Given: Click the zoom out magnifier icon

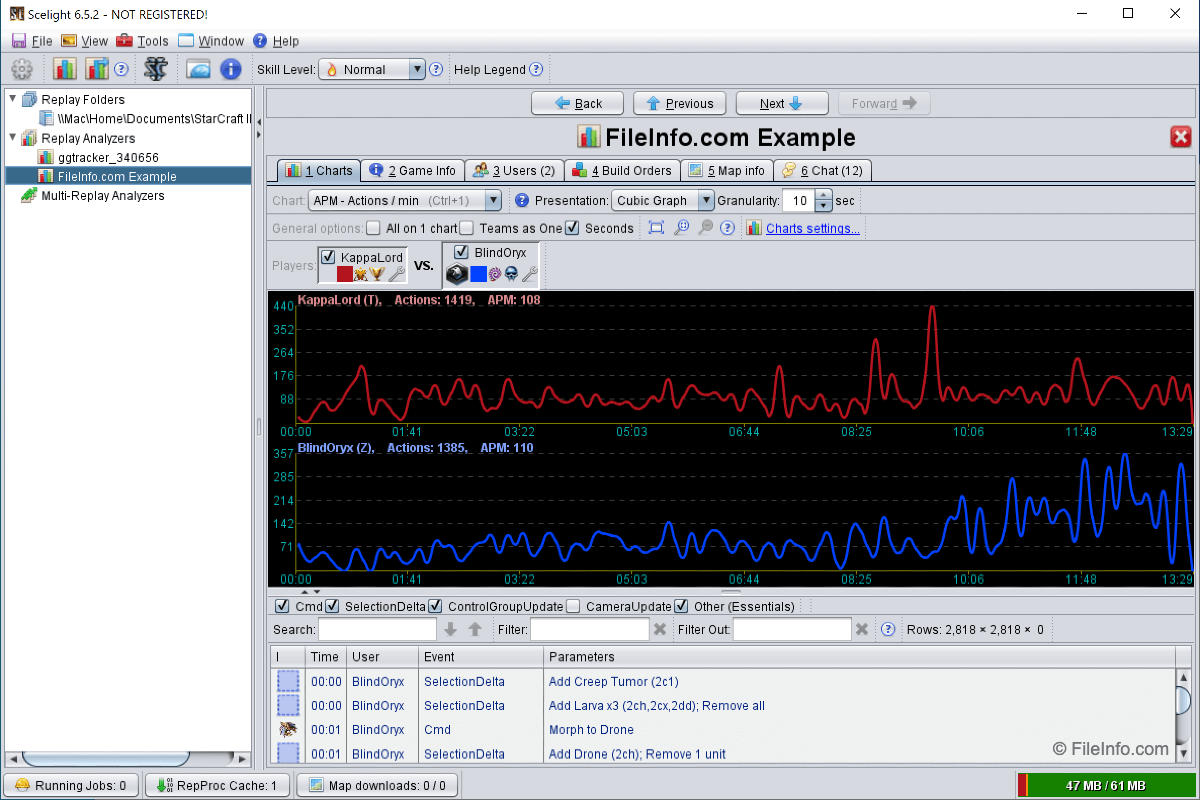Looking at the screenshot, I should tap(705, 228).
